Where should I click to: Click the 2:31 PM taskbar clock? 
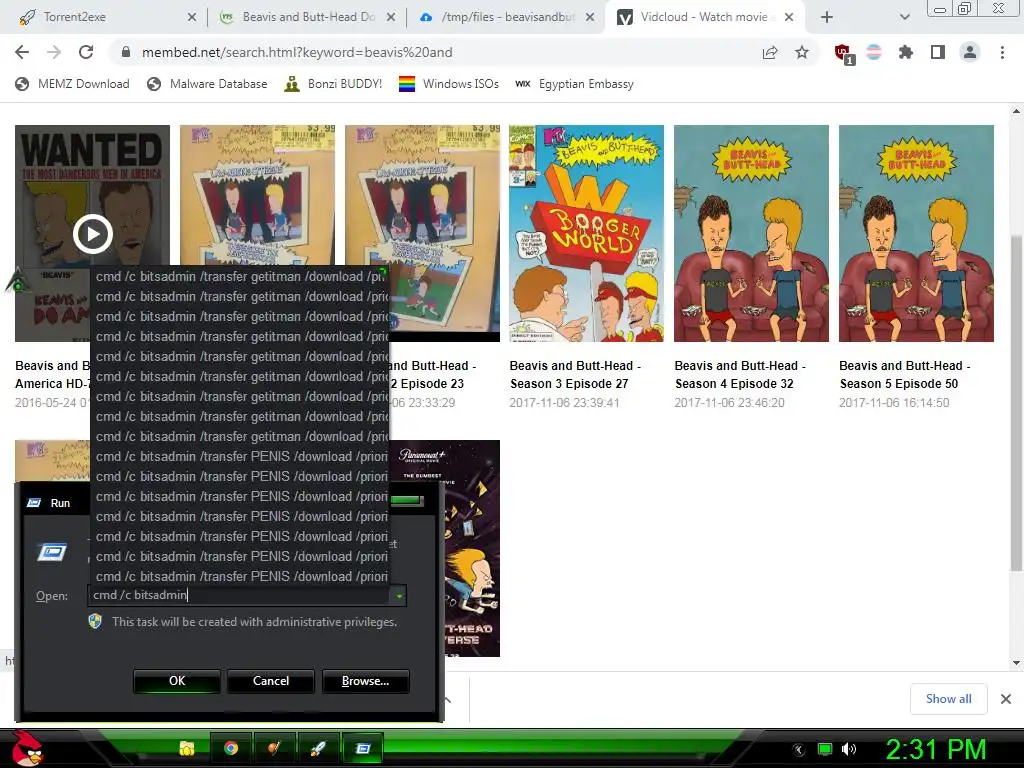tap(935, 749)
